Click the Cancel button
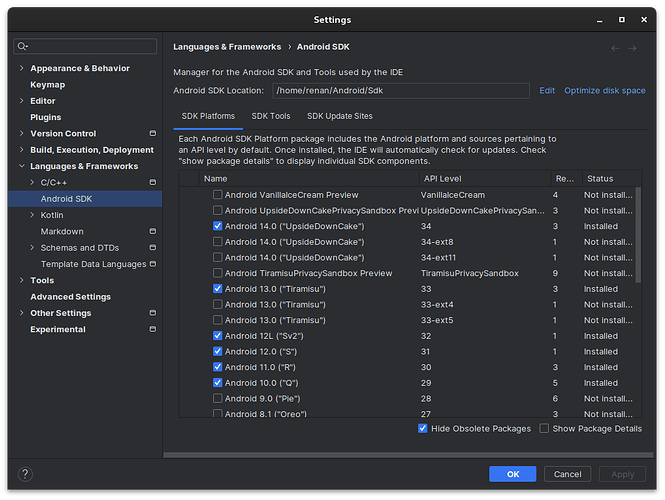The height and width of the screenshot is (500, 665). point(567,474)
